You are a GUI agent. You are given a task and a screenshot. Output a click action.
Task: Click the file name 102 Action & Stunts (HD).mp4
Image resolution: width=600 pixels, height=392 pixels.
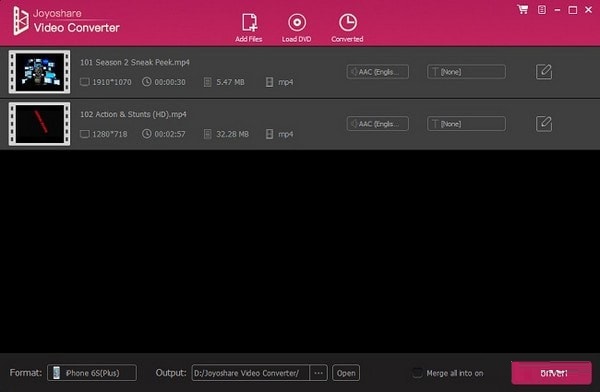(x=133, y=114)
